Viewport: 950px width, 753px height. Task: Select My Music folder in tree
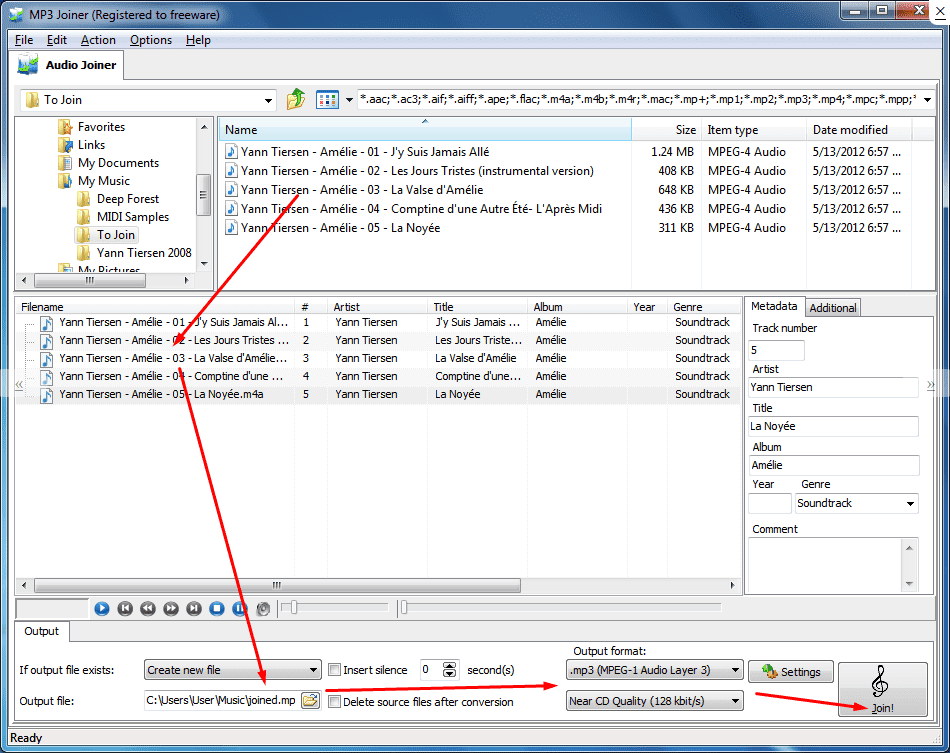[104, 181]
